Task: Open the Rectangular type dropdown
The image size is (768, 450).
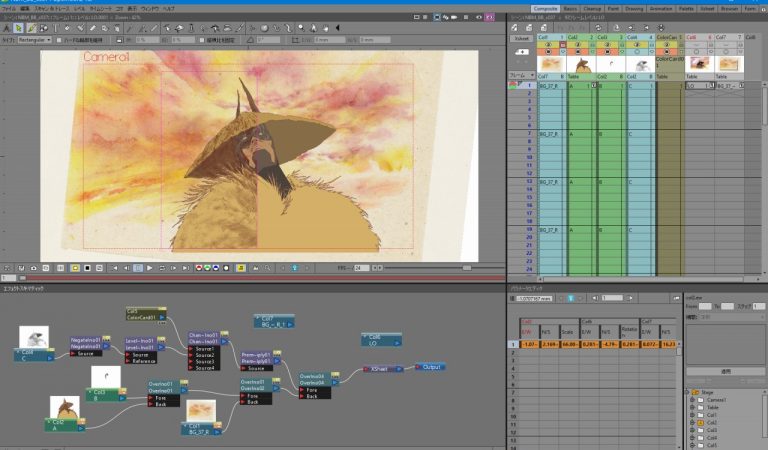Action: (35, 40)
